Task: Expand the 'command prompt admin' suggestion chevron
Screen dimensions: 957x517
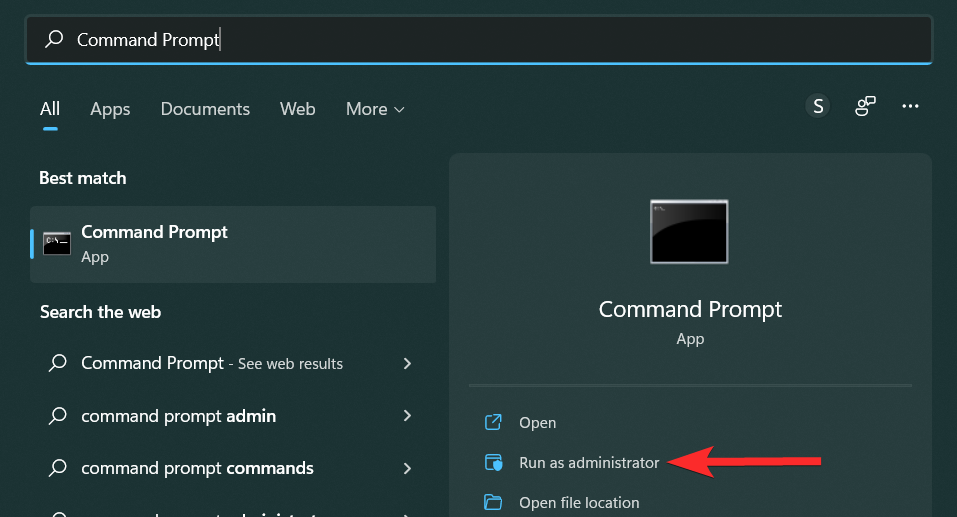Action: pyautogui.click(x=407, y=416)
